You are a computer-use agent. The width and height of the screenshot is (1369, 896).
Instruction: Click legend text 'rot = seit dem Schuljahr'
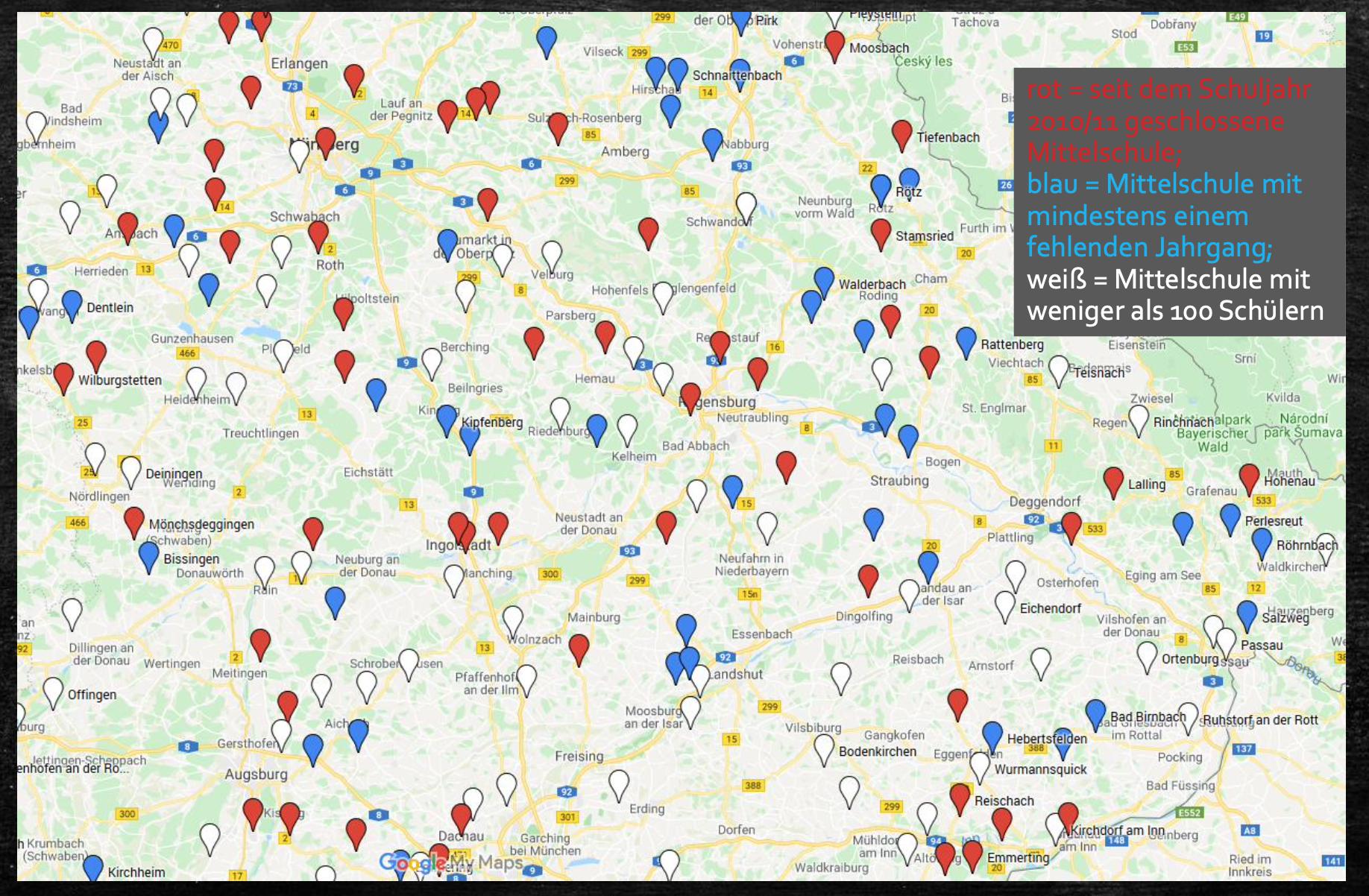pyautogui.click(x=1168, y=89)
